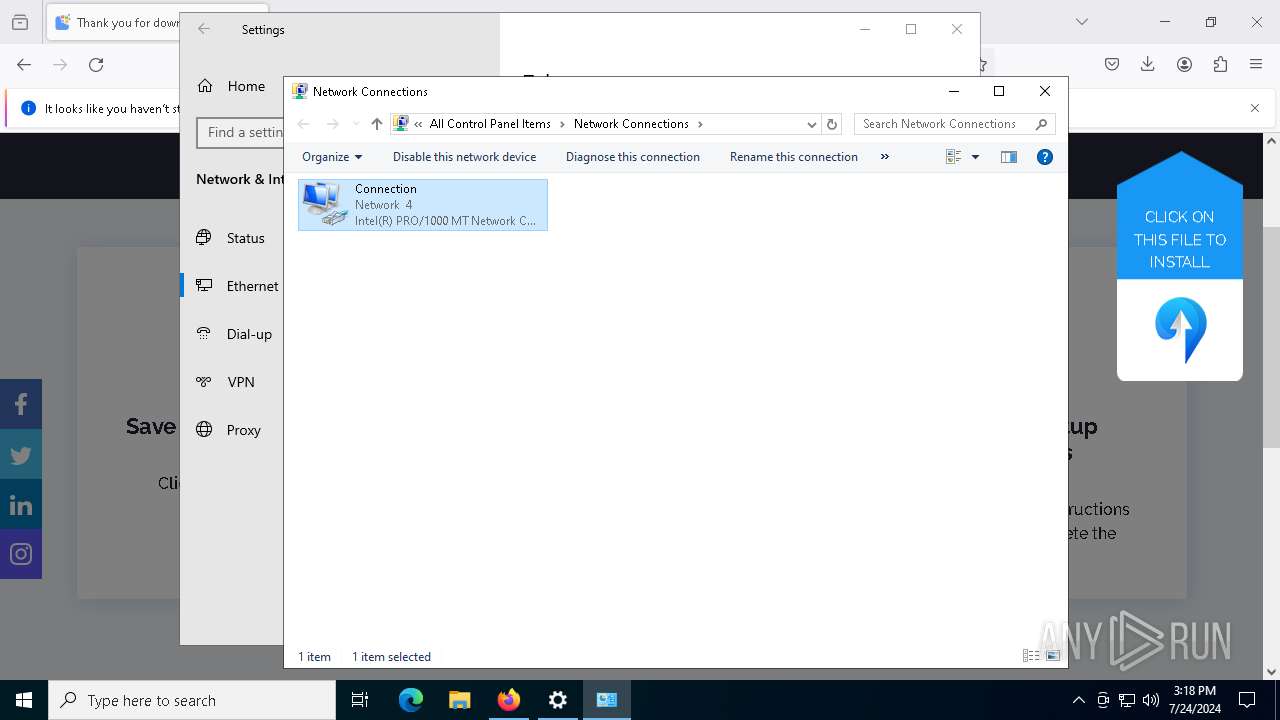Show more toolbar commands chevron

pos(884,157)
